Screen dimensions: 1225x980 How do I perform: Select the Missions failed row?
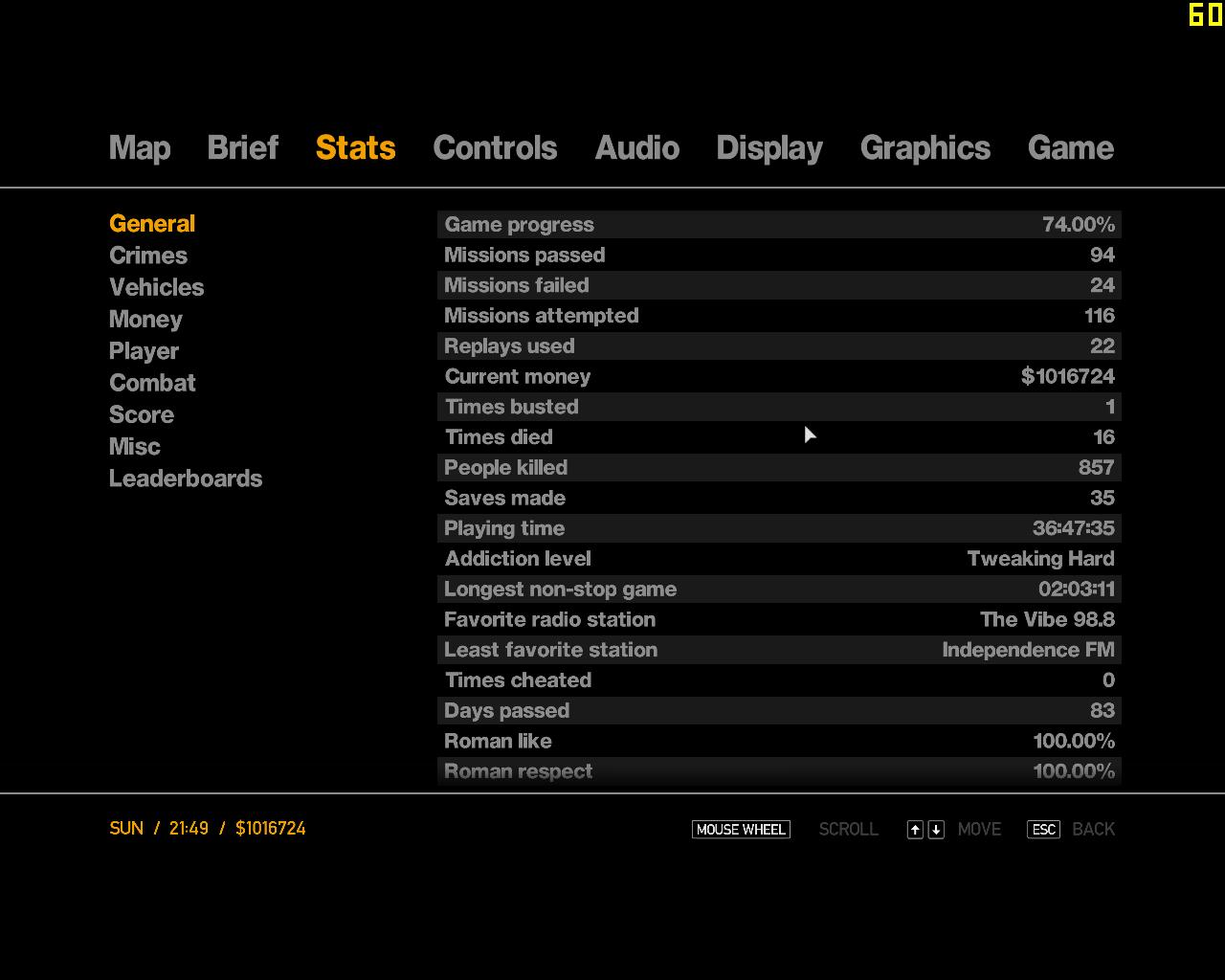tap(779, 285)
